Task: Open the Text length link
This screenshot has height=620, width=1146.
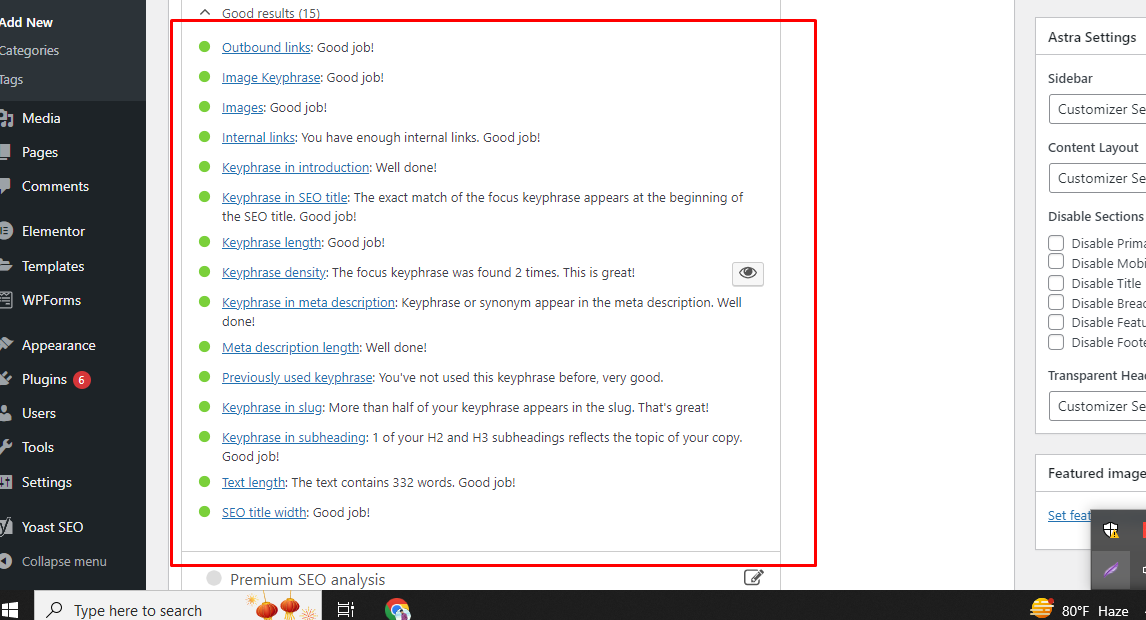Action: [254, 483]
